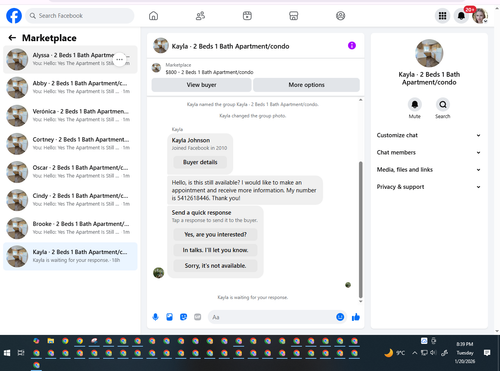Click chat scrollbar down arrow
The width and height of the screenshot is (500, 371).
pos(360,301)
